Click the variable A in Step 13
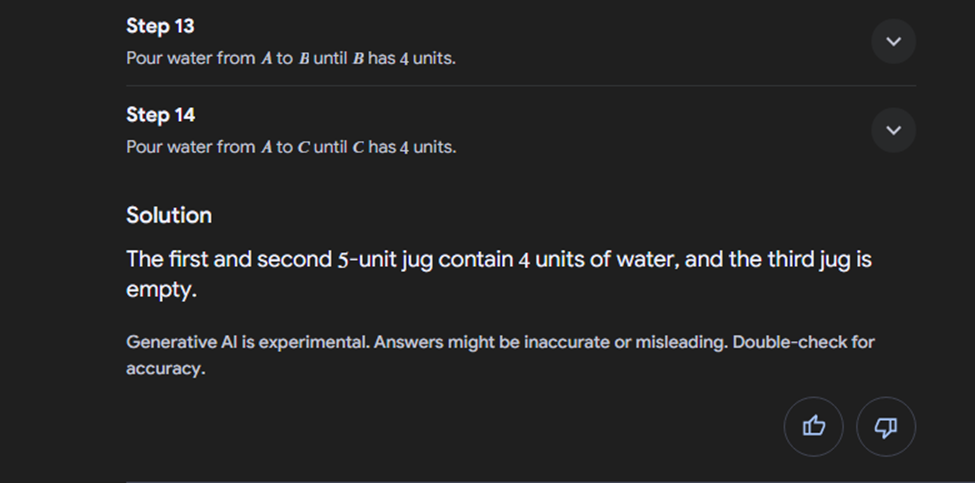 tap(266, 58)
